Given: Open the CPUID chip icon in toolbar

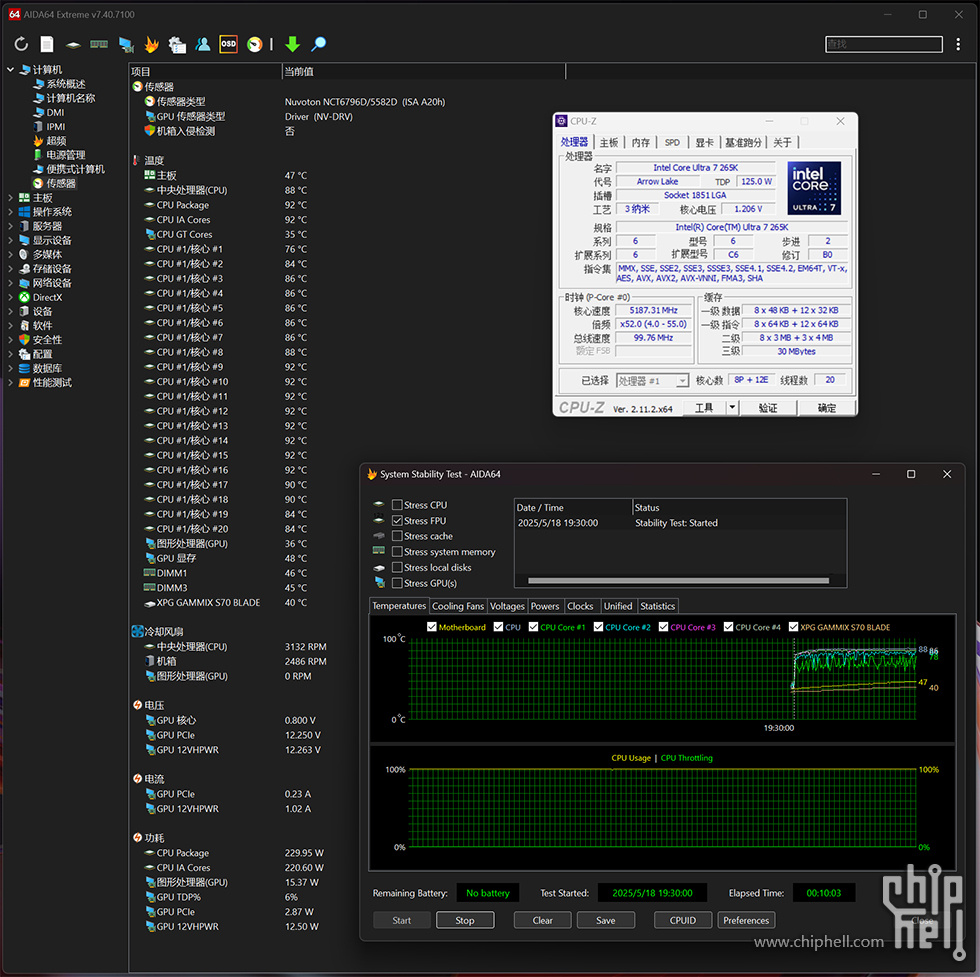Looking at the screenshot, I should tap(73, 45).
